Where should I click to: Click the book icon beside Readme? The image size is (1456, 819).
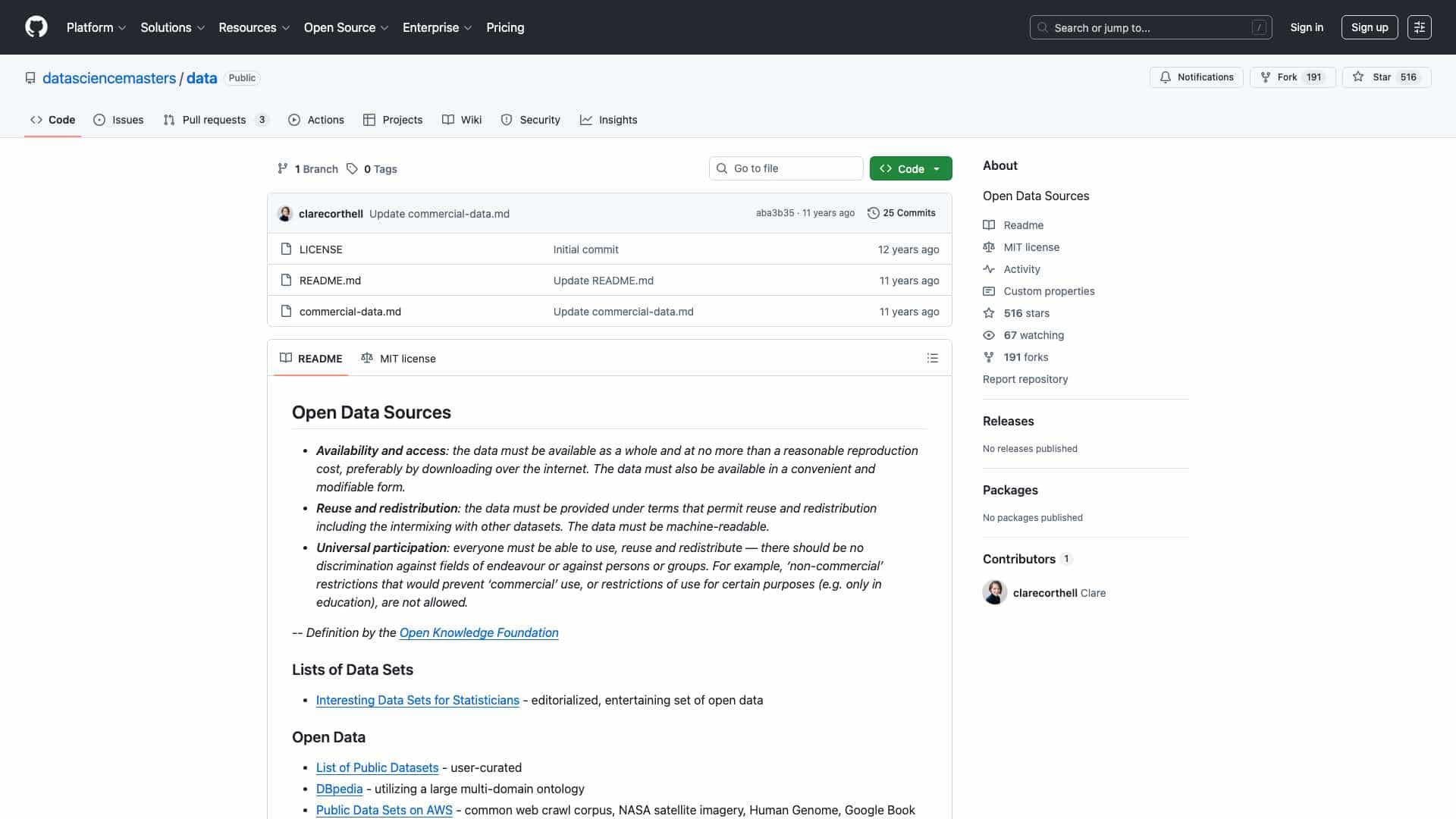click(989, 225)
